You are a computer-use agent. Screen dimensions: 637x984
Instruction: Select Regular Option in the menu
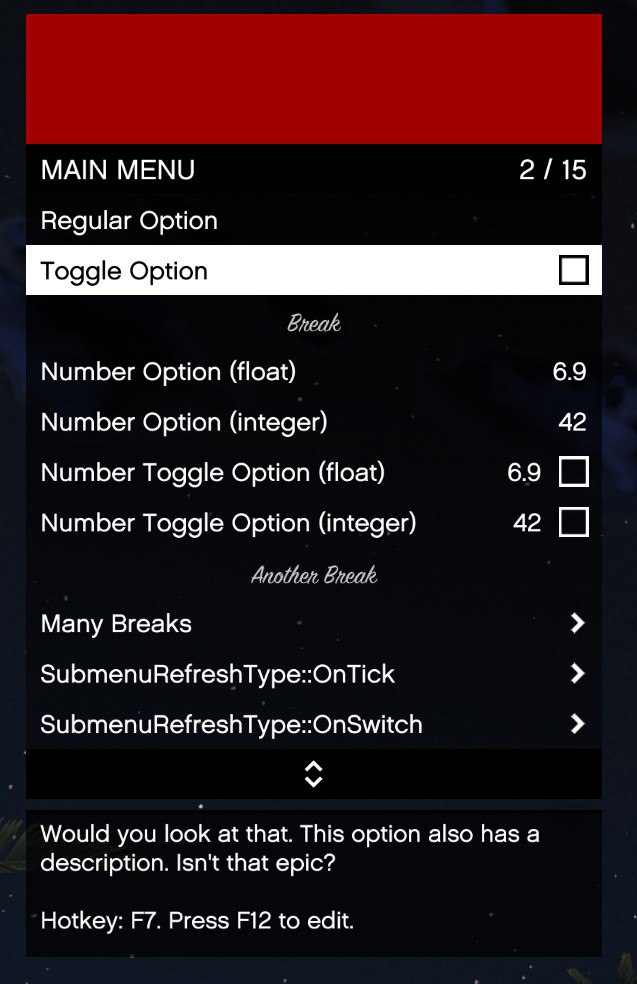pyautogui.click(x=314, y=220)
